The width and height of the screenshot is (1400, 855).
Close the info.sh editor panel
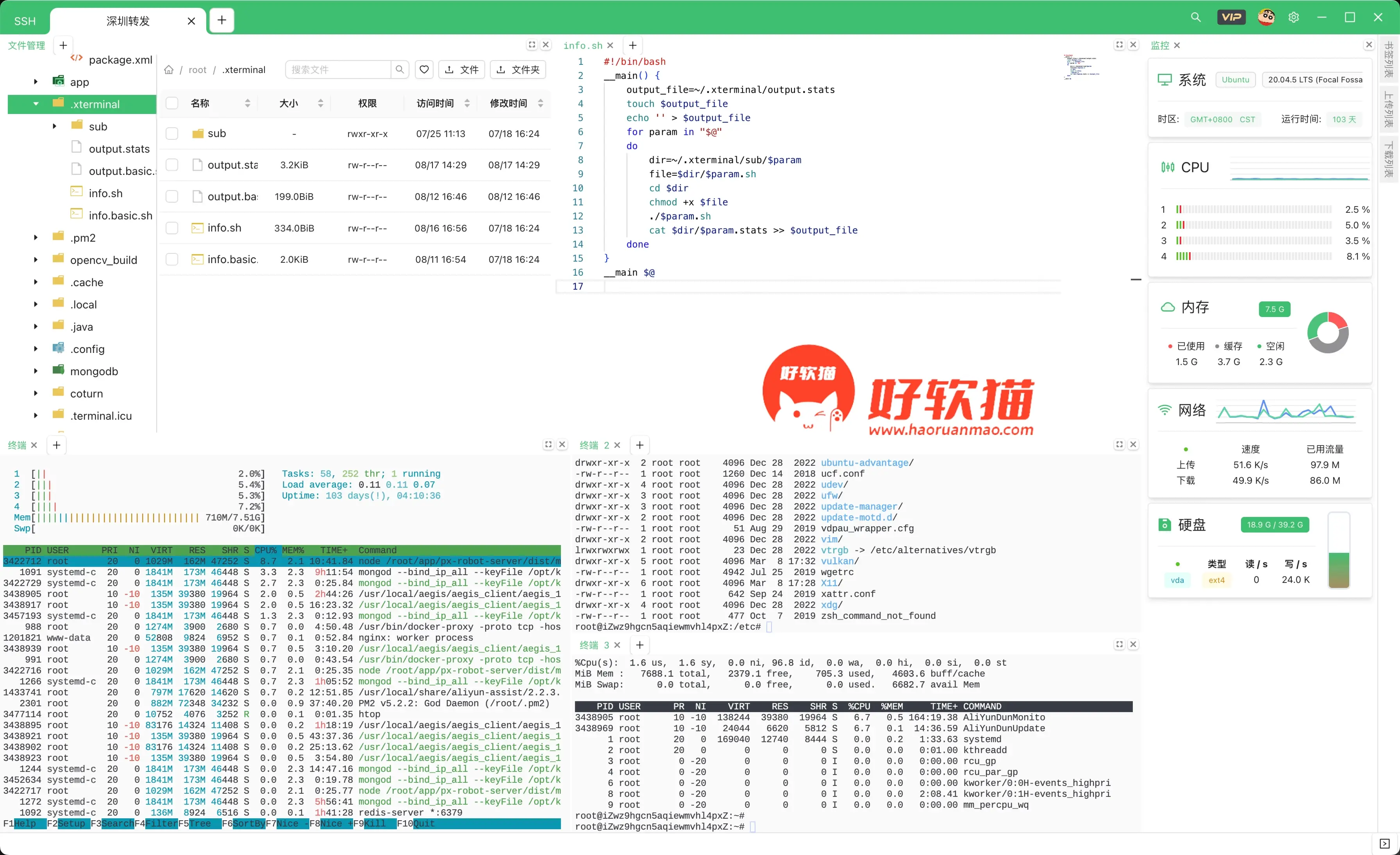coord(1133,45)
